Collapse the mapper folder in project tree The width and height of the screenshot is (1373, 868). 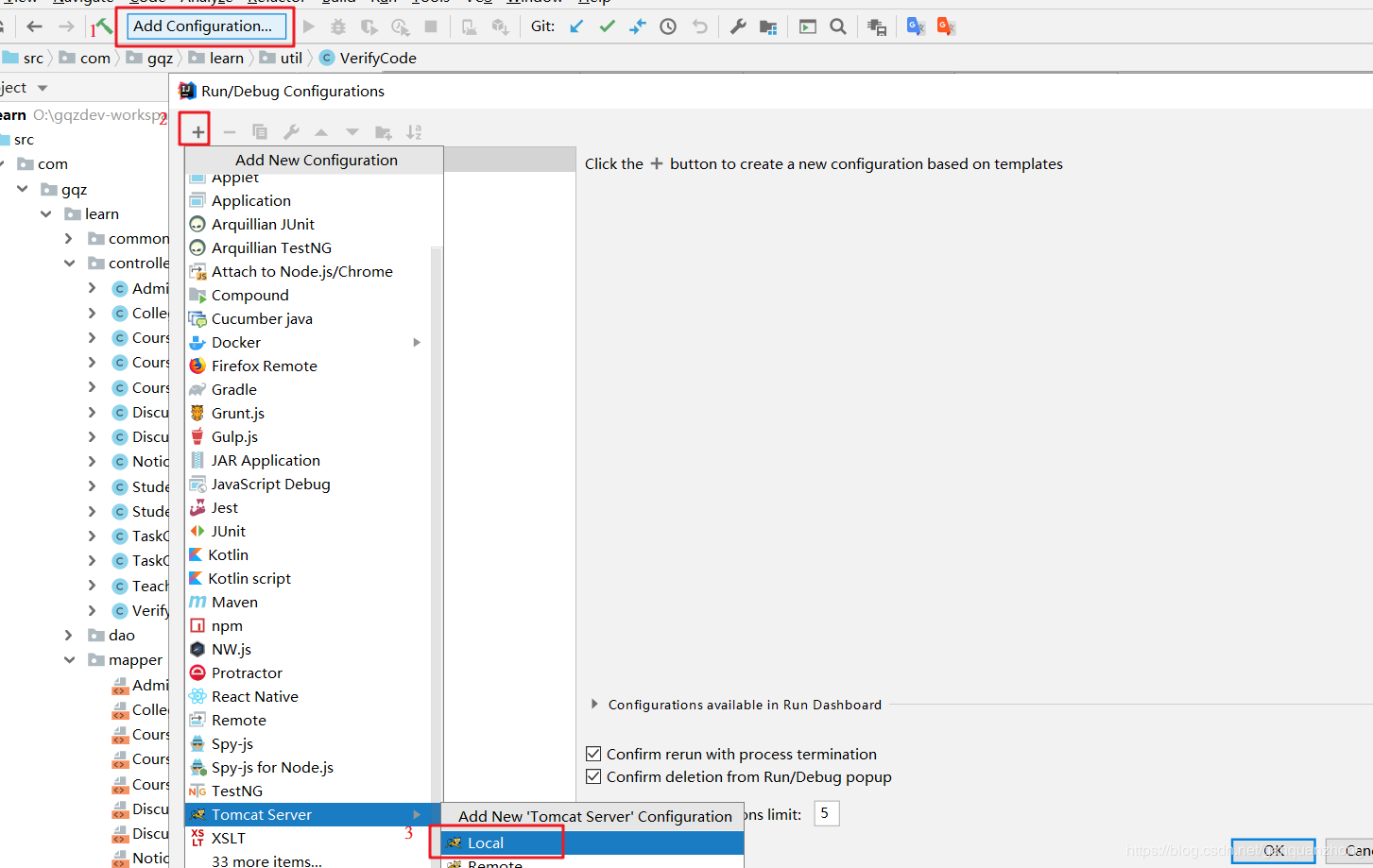(69, 659)
